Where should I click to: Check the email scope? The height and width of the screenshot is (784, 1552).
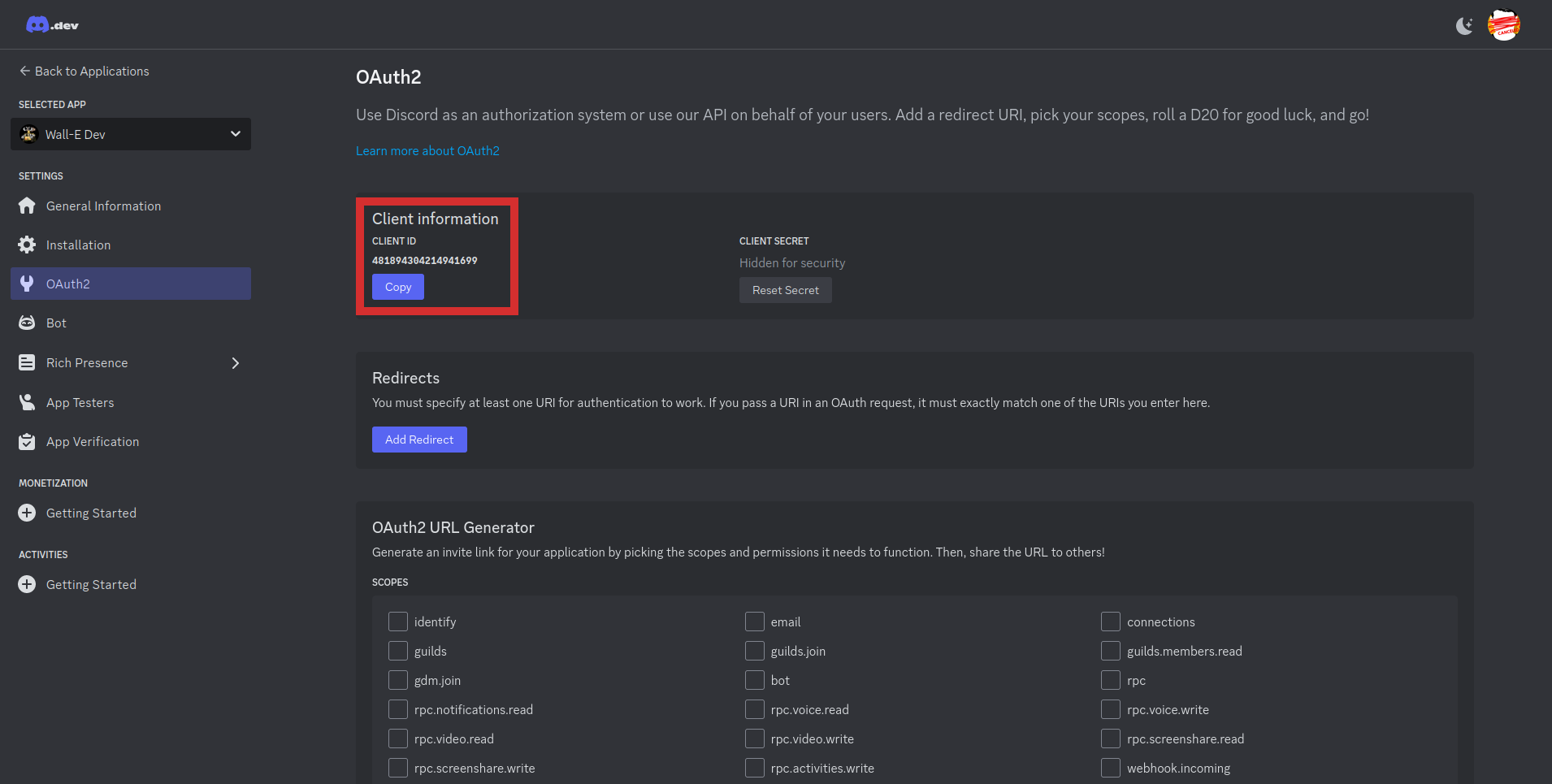coord(755,622)
